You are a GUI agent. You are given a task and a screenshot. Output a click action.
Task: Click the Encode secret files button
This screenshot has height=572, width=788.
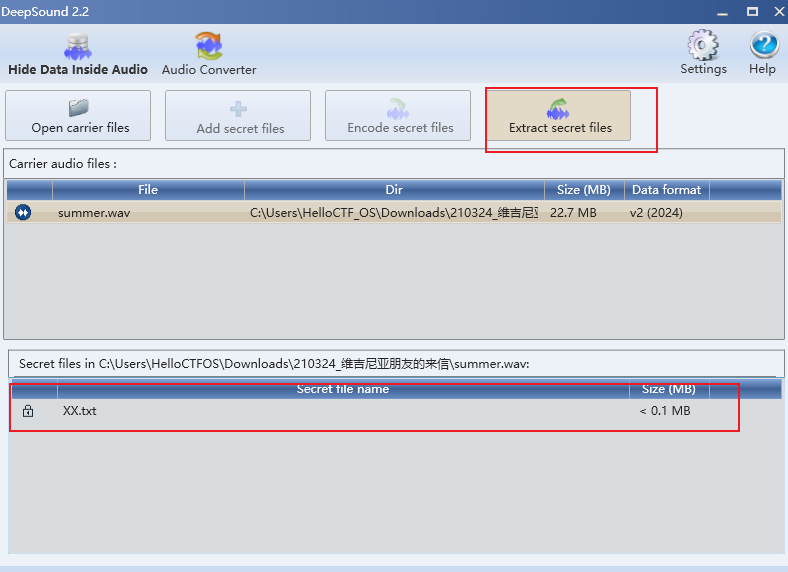(398, 116)
